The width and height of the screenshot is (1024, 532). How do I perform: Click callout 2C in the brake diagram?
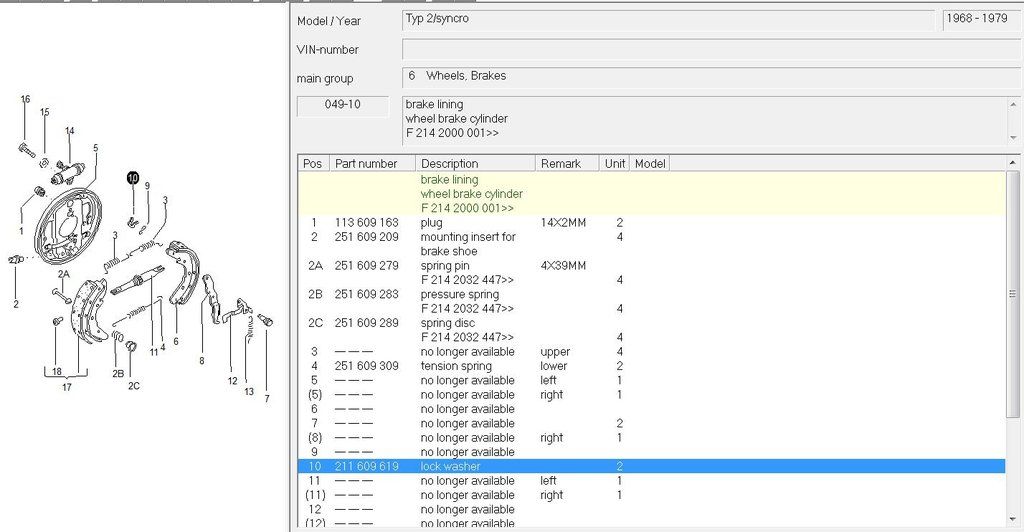click(x=133, y=386)
